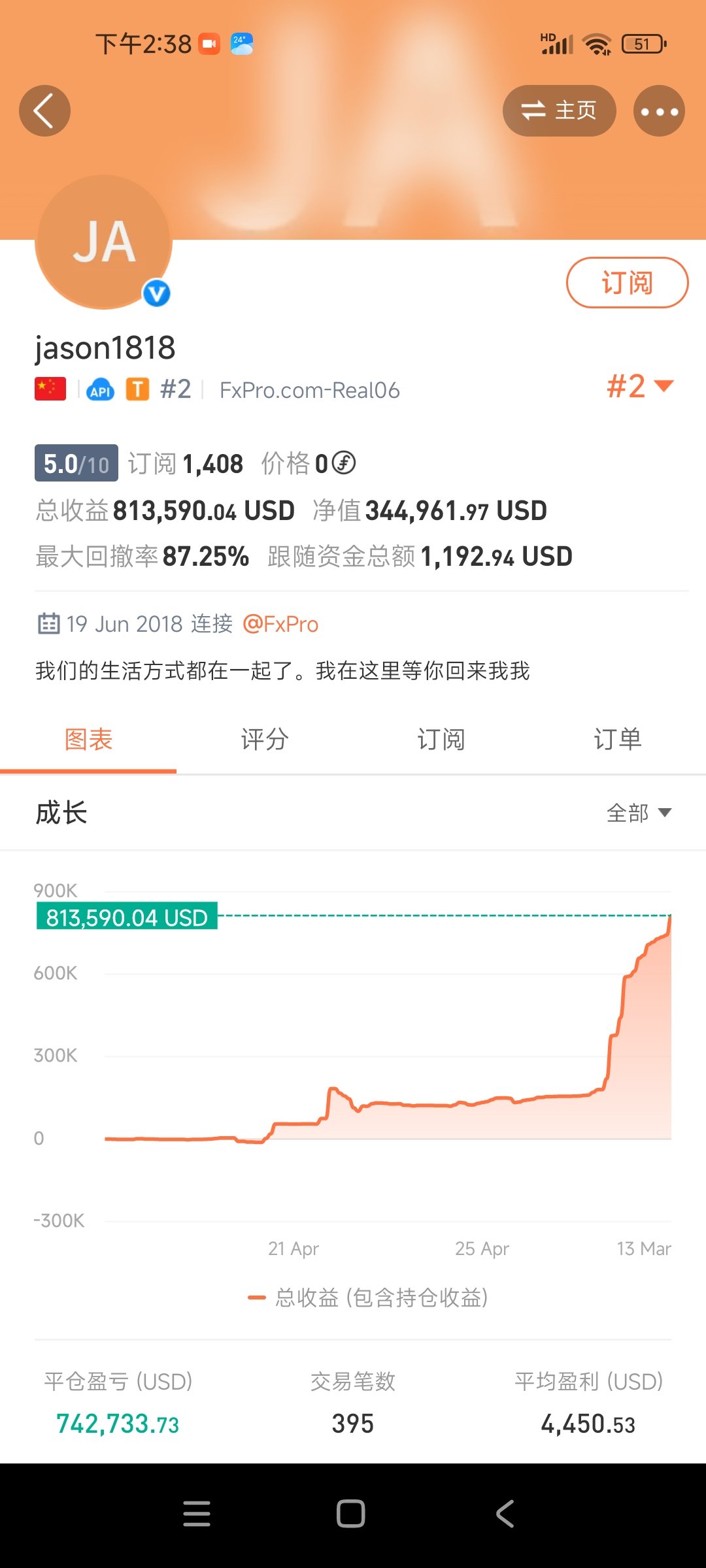The height and width of the screenshot is (1568, 706).
Task: Tap the price coin icon
Action: point(344,463)
